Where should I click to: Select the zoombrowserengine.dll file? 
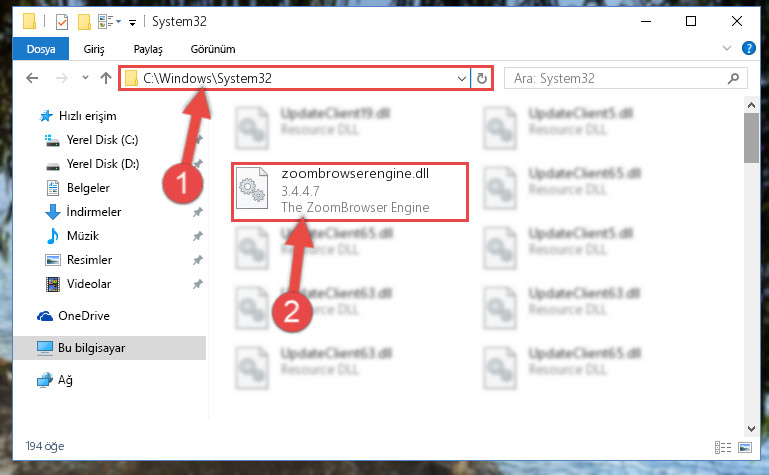(350, 192)
